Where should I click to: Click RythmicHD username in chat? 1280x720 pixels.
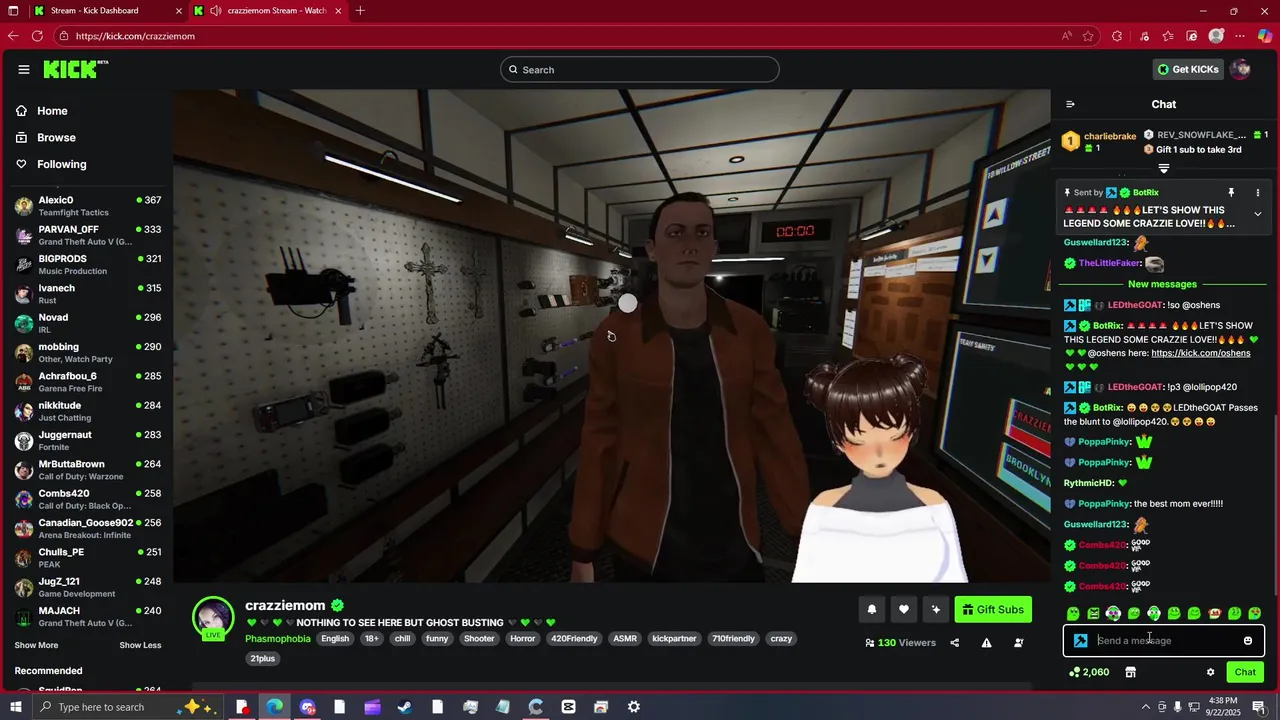[x=1089, y=483]
